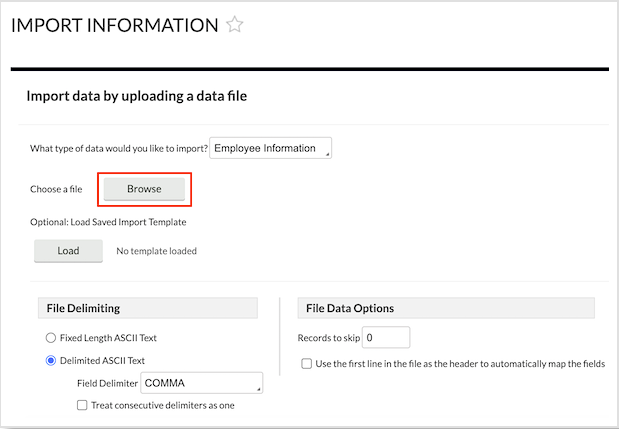Click the No template loaded status text

(156, 251)
